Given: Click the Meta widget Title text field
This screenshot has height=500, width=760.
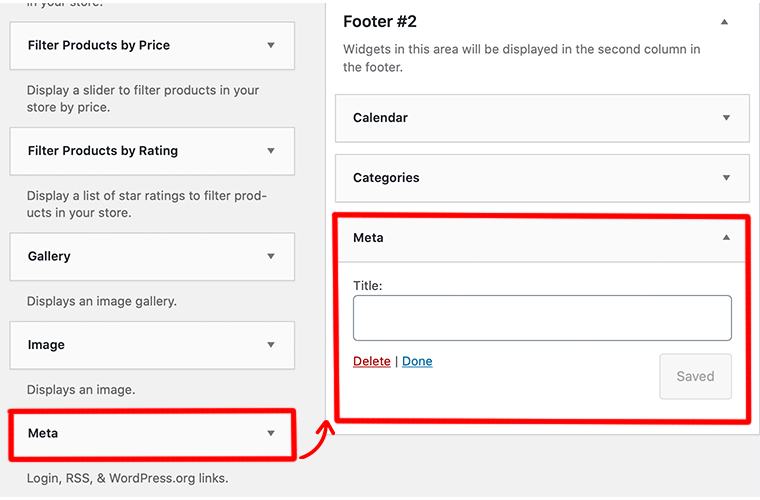Looking at the screenshot, I should [x=542, y=318].
